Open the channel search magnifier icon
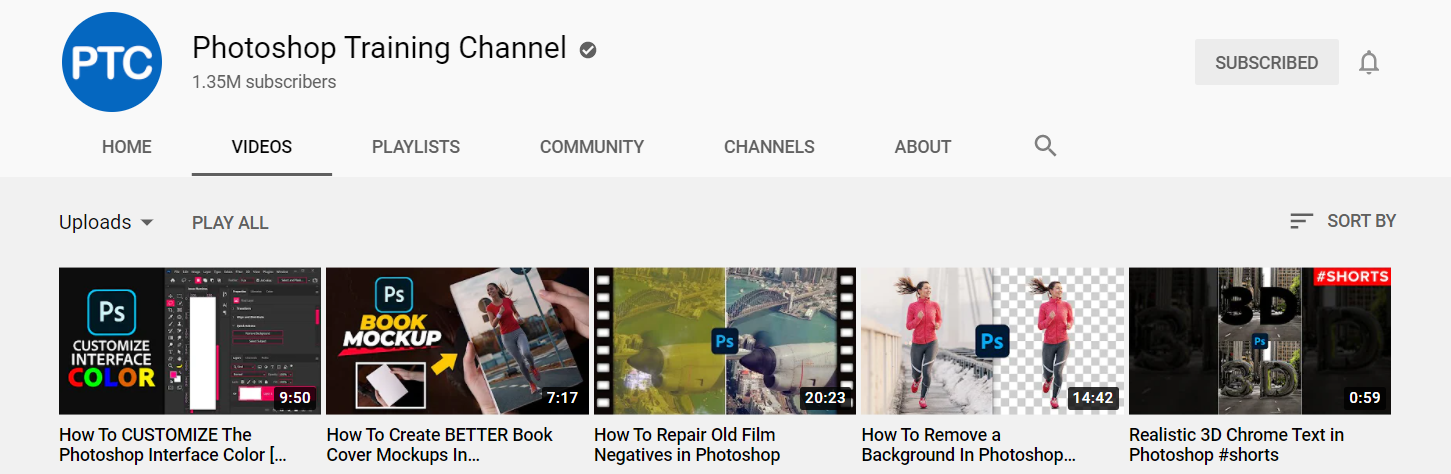Image resolution: width=1451 pixels, height=474 pixels. click(x=1045, y=146)
